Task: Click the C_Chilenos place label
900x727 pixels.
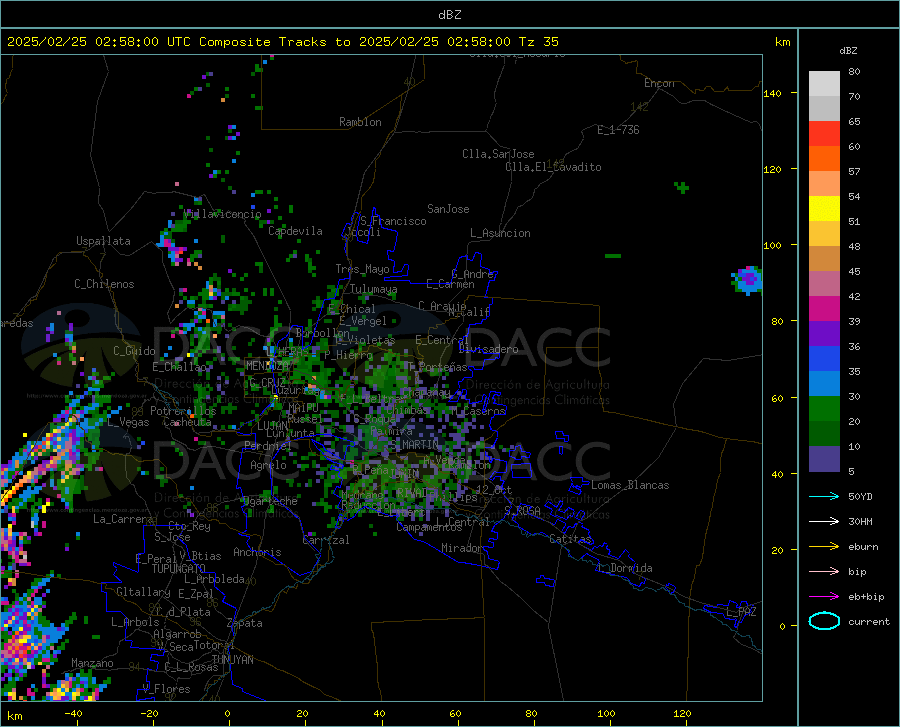Action: point(104,284)
